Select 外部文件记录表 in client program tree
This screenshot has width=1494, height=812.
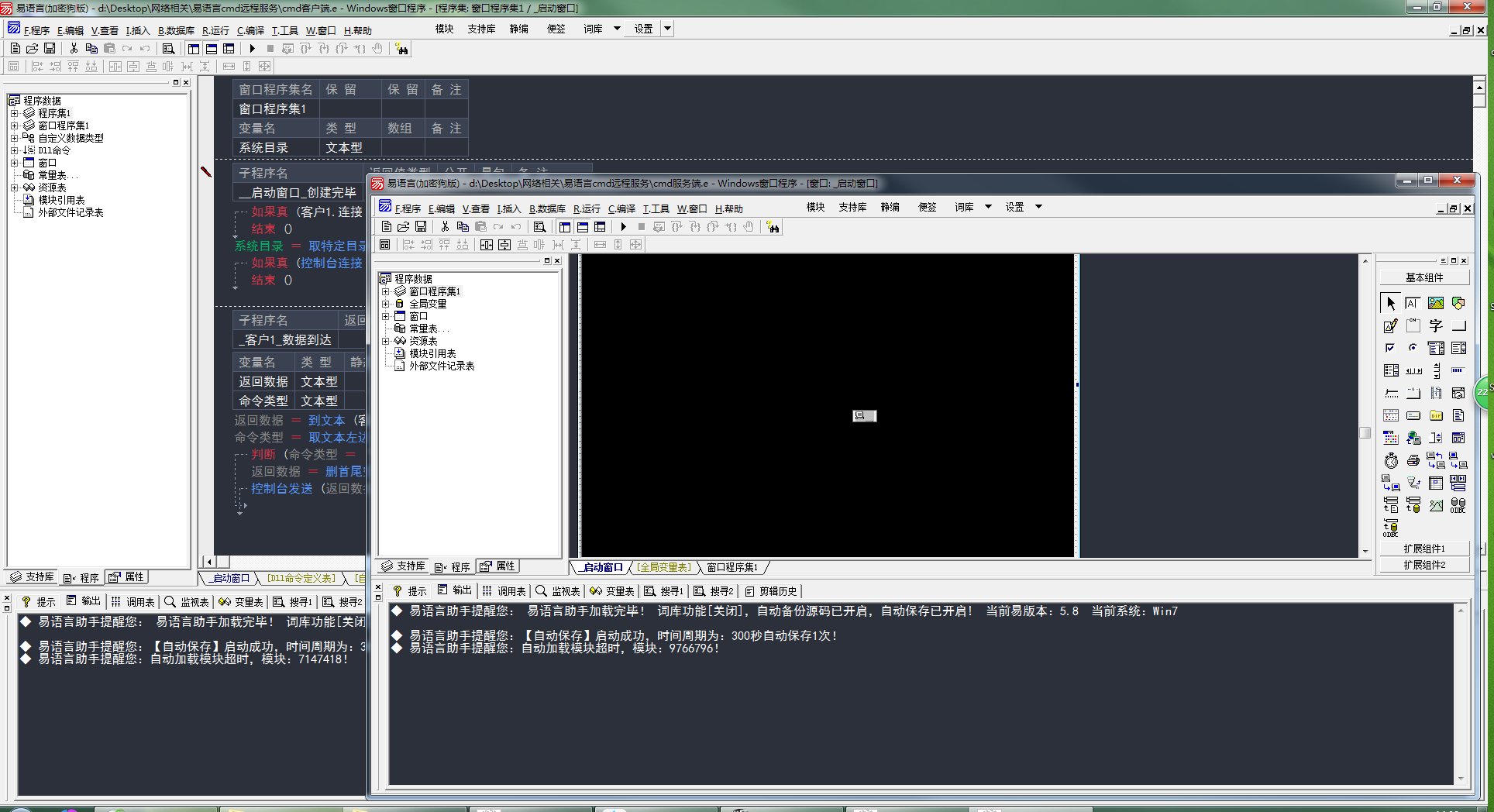[x=71, y=212]
